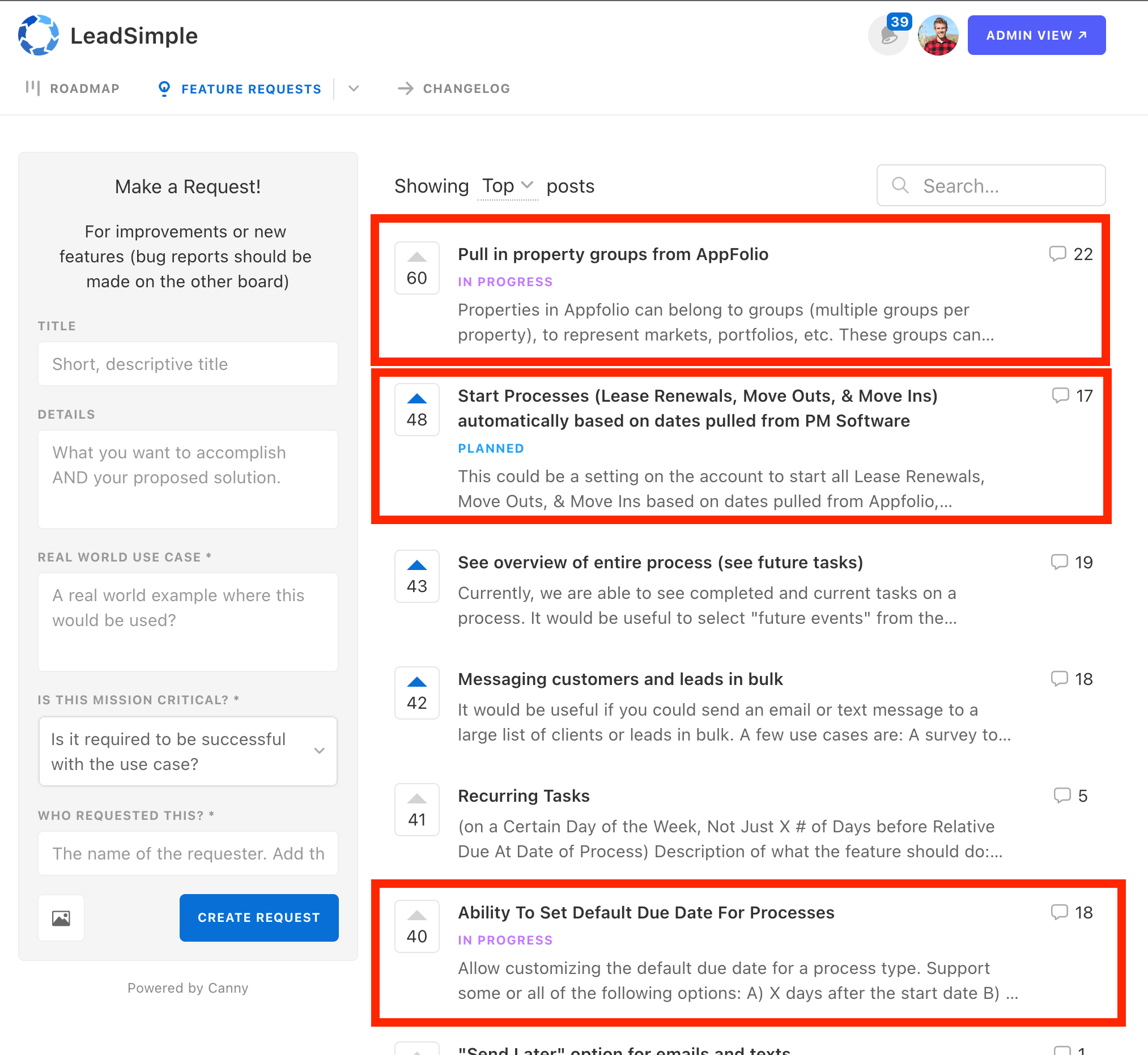
Task: Click the Powered by Canny link
Action: pyautogui.click(x=188, y=988)
